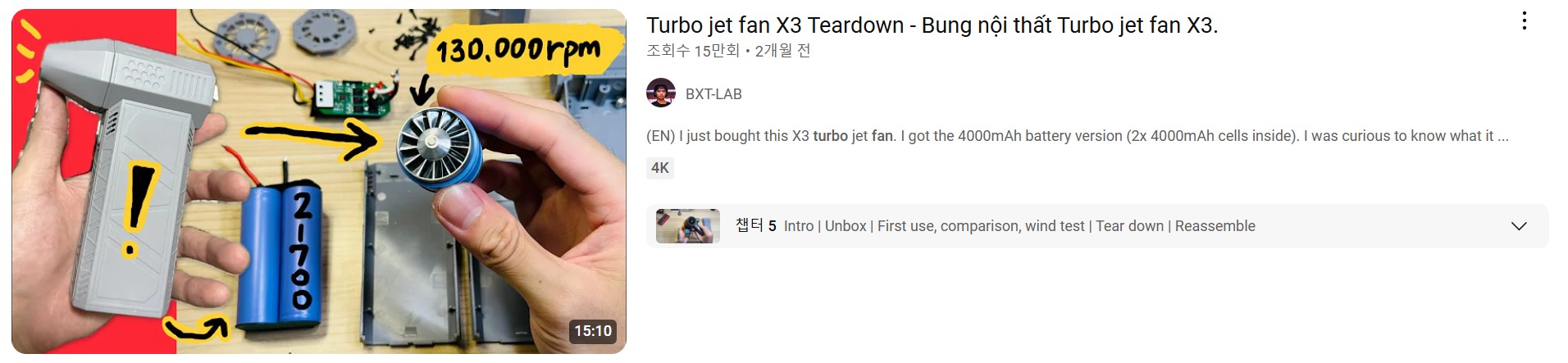
Task: Open the three-dot more options menu
Action: (1524, 21)
